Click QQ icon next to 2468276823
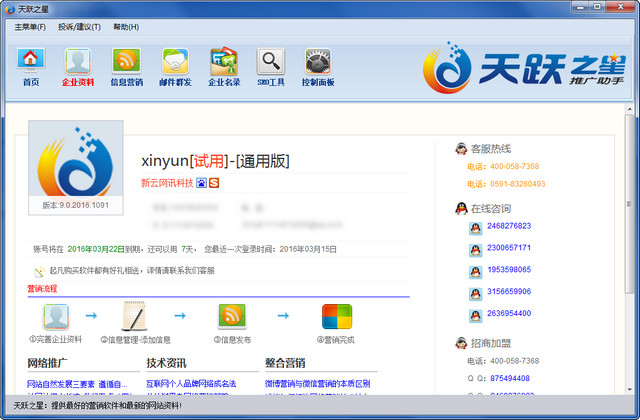 point(476,228)
